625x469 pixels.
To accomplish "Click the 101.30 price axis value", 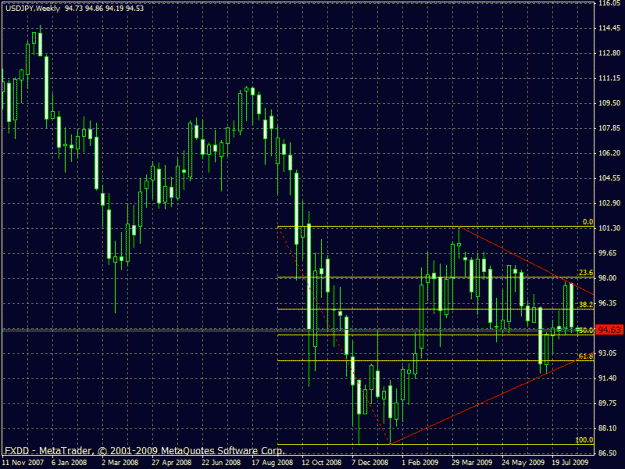I will click(609, 228).
